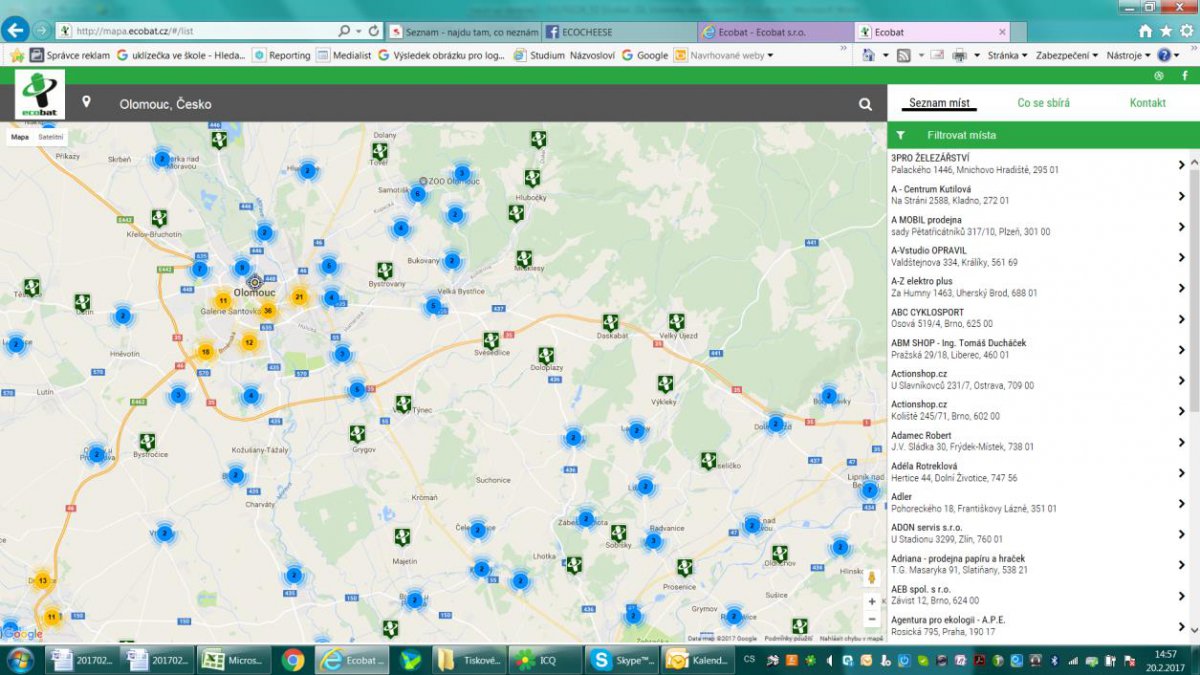This screenshot has width=1200, height=675.
Task: Expand the Filtrovat místa filter bar
Action: pos(1043,135)
